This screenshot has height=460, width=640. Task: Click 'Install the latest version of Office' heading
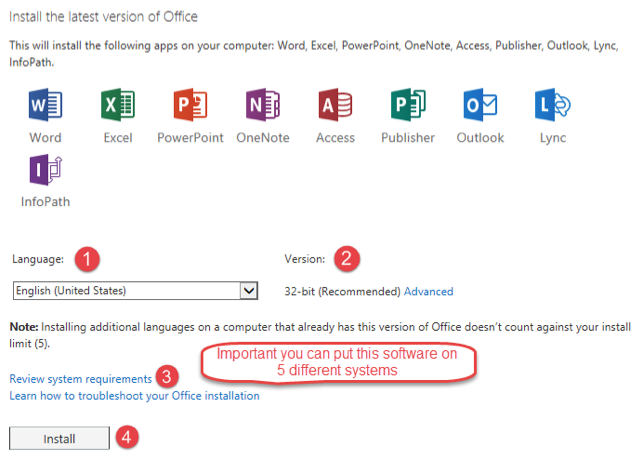[104, 17]
